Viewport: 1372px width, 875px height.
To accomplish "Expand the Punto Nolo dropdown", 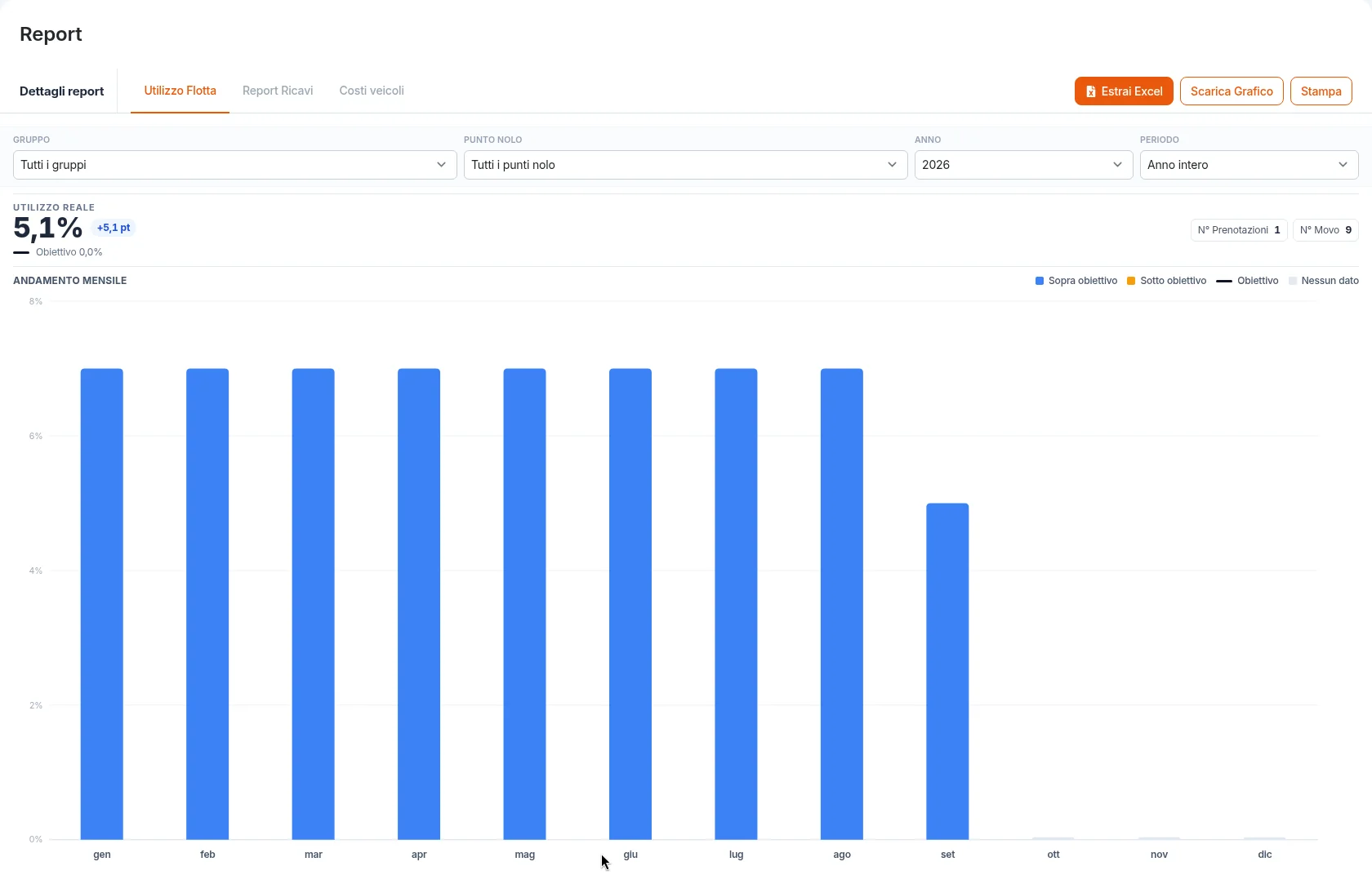I will [x=686, y=165].
